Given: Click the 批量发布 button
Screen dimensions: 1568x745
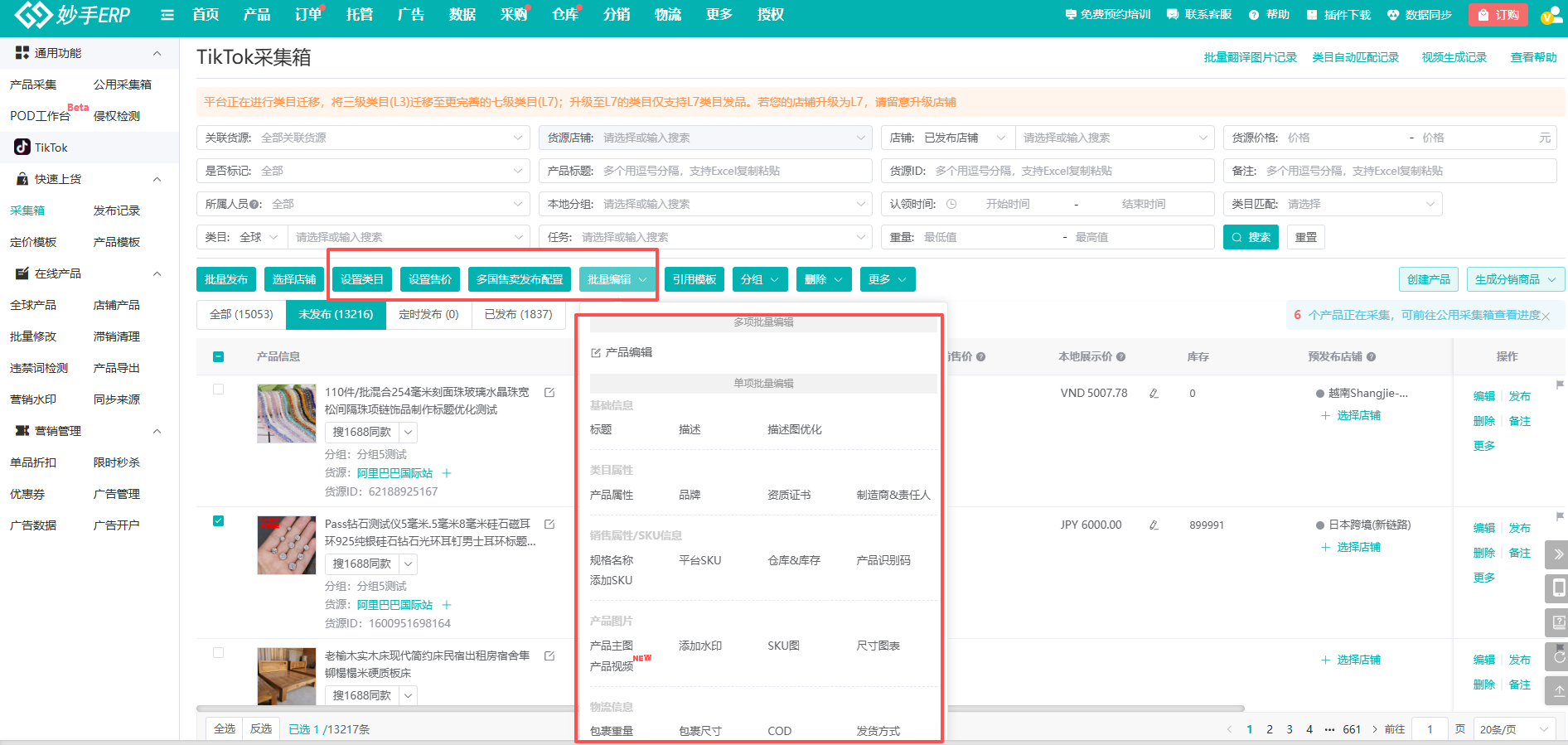Looking at the screenshot, I should tap(226, 280).
